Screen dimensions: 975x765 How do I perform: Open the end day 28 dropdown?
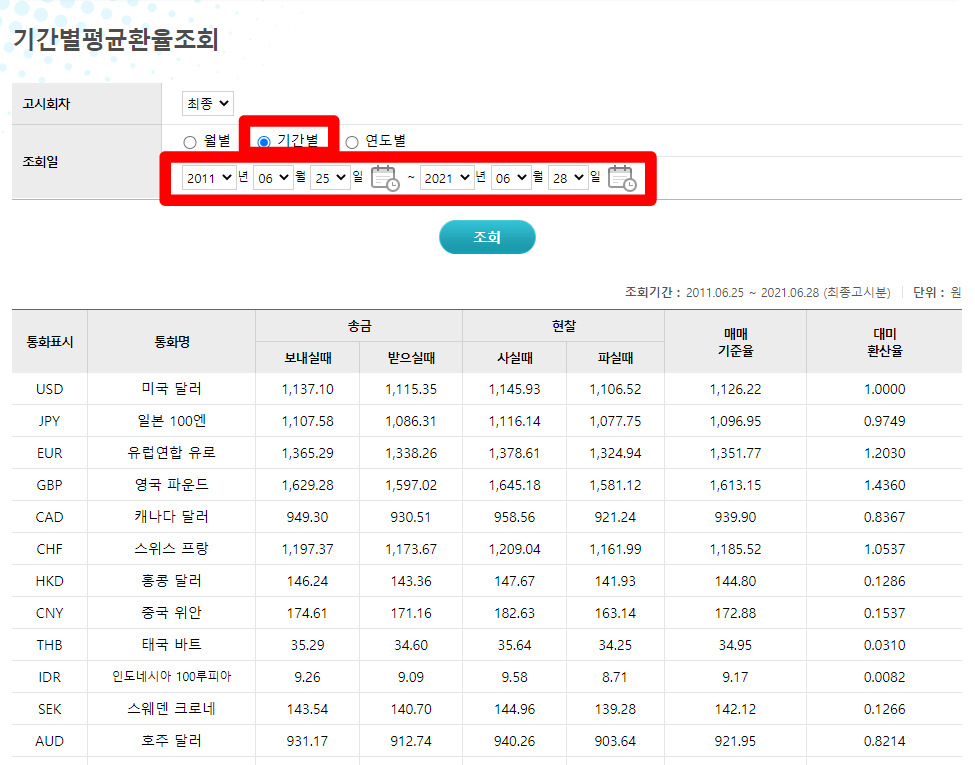point(568,177)
